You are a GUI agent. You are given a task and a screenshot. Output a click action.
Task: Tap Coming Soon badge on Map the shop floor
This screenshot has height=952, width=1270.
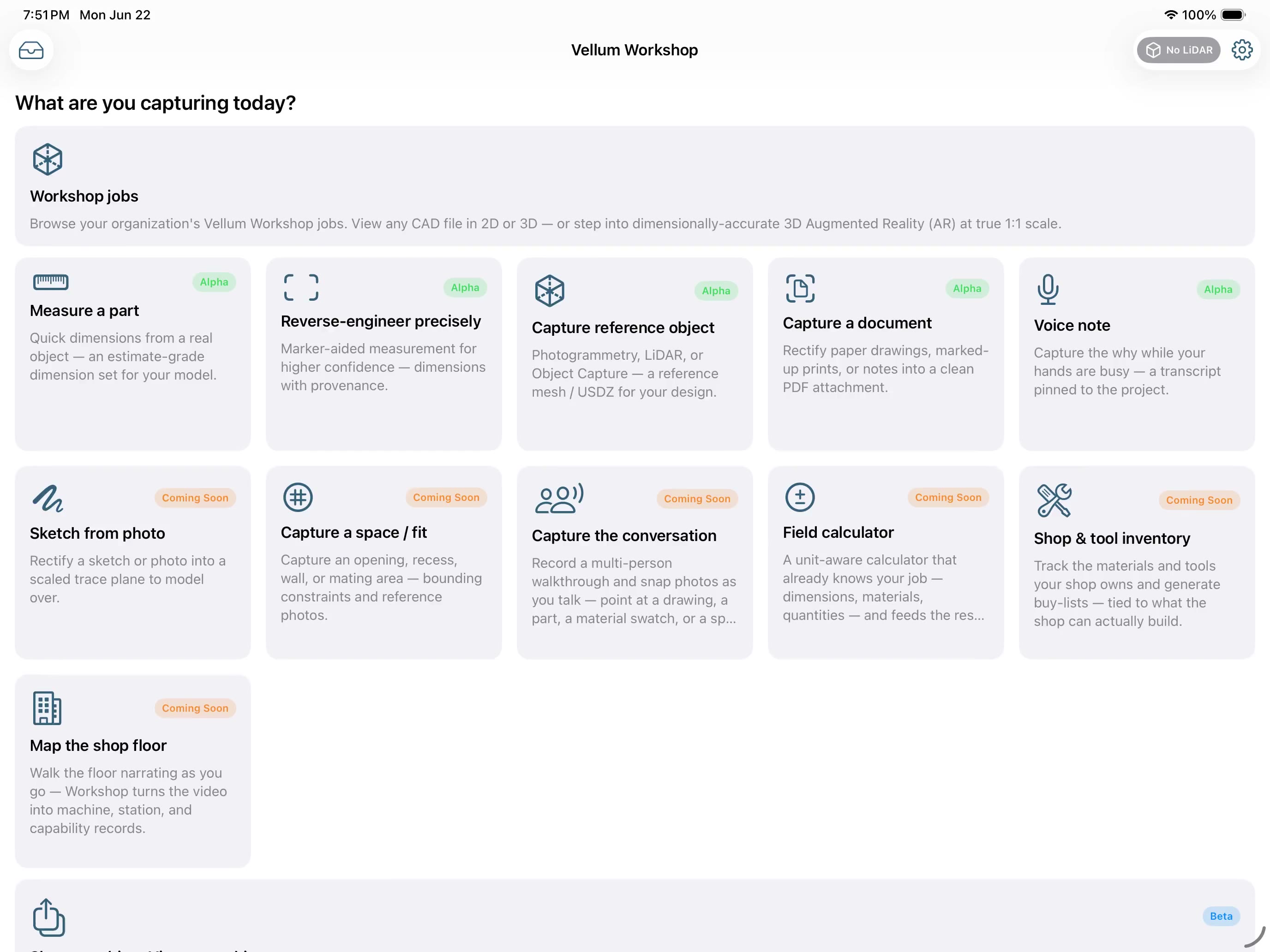point(195,708)
